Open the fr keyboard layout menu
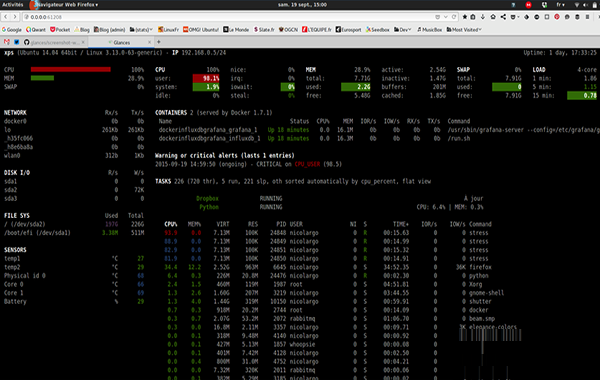The height and width of the screenshot is (380, 600). coord(561,5)
